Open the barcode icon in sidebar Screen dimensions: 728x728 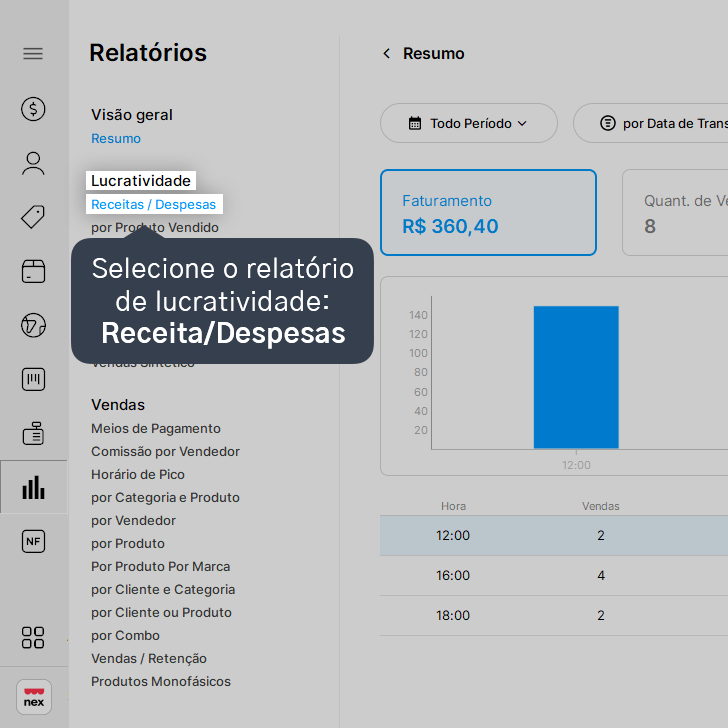point(33,379)
